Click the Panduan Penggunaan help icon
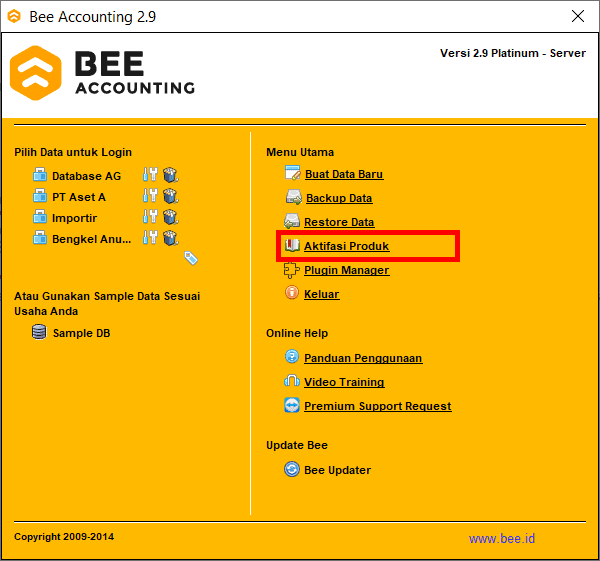The height and width of the screenshot is (561, 600). click(292, 356)
